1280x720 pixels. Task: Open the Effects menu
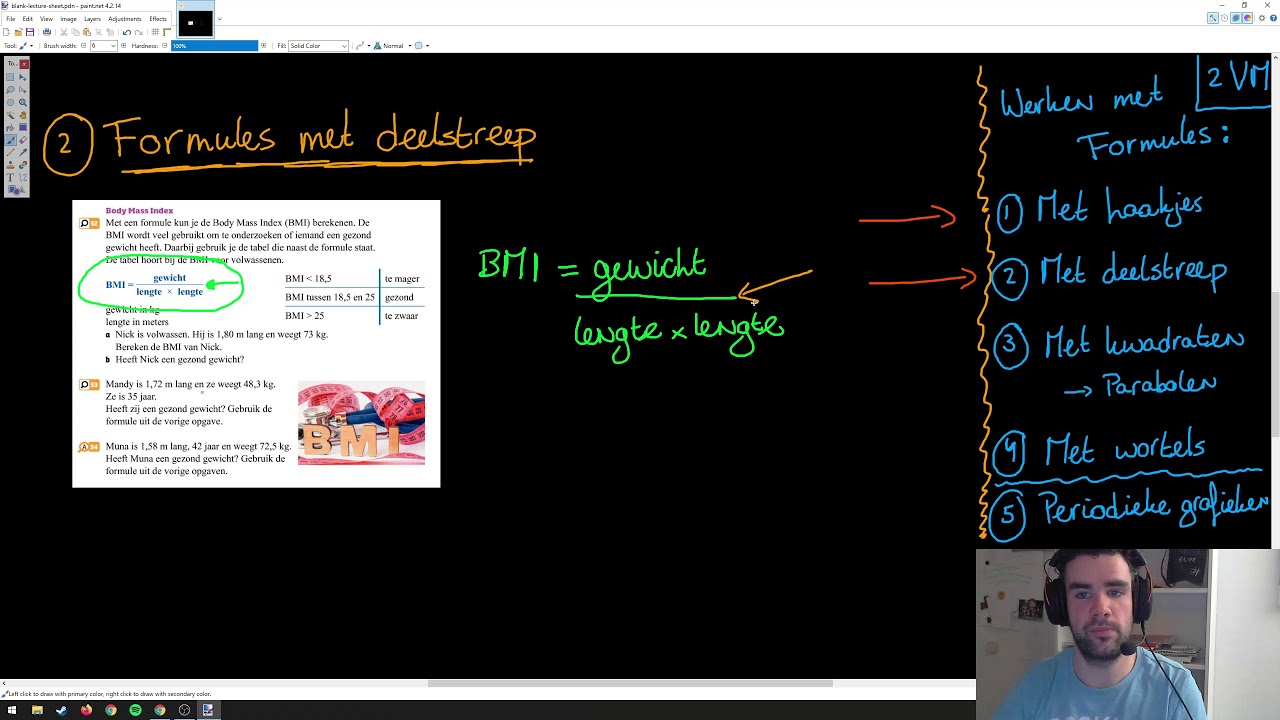(158, 19)
